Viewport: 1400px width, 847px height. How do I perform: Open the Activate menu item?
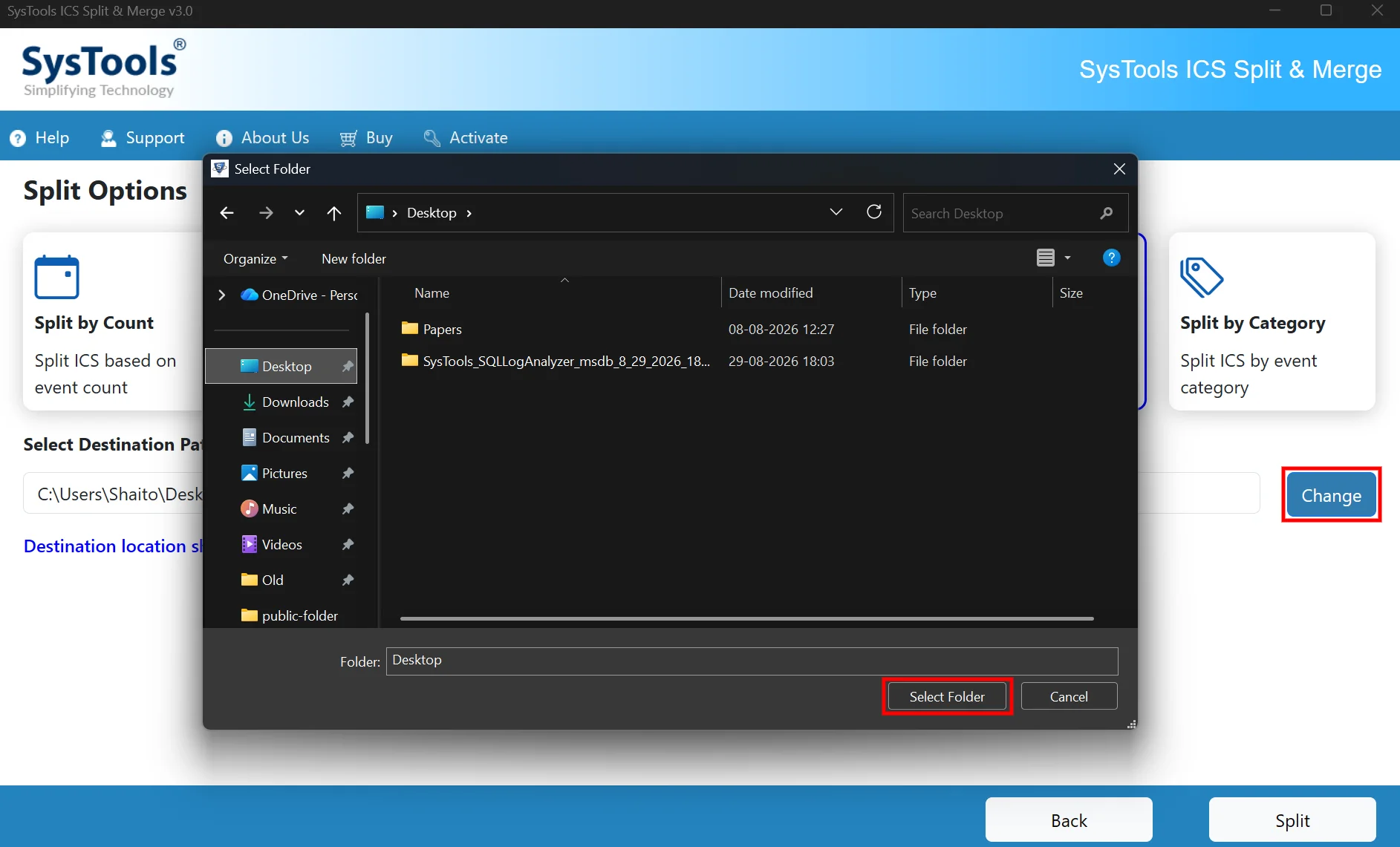point(466,138)
